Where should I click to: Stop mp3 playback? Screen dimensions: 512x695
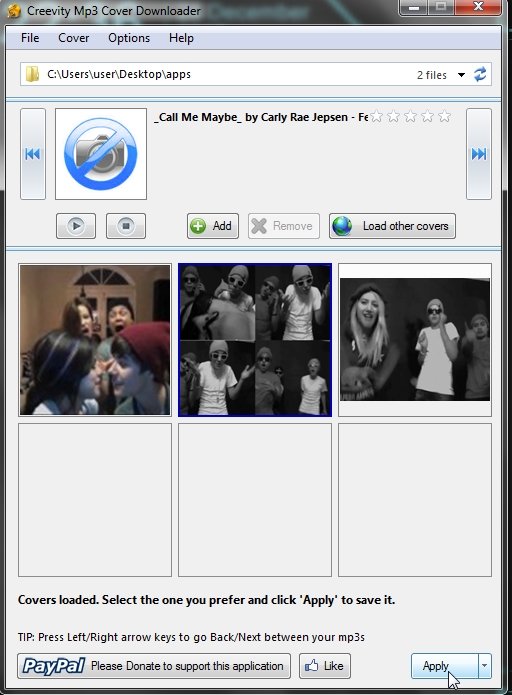coord(126,226)
